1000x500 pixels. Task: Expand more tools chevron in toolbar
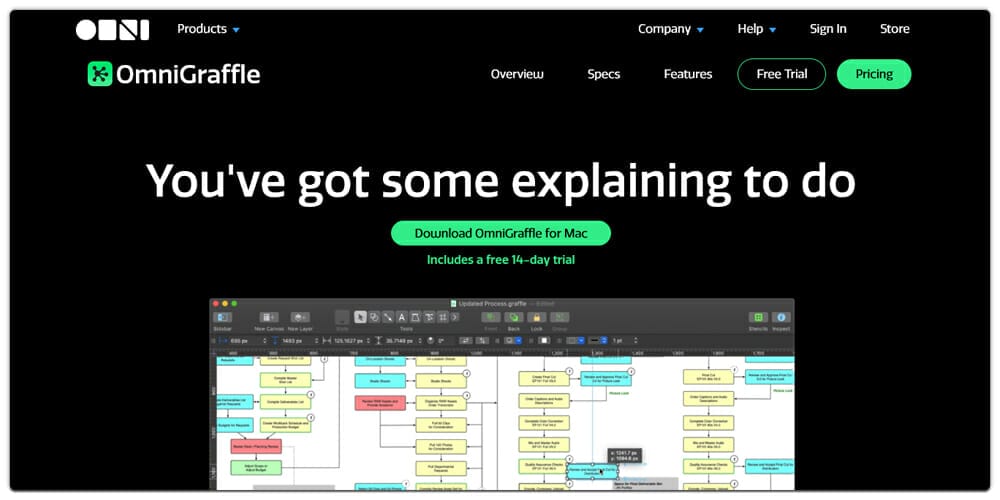pos(455,317)
